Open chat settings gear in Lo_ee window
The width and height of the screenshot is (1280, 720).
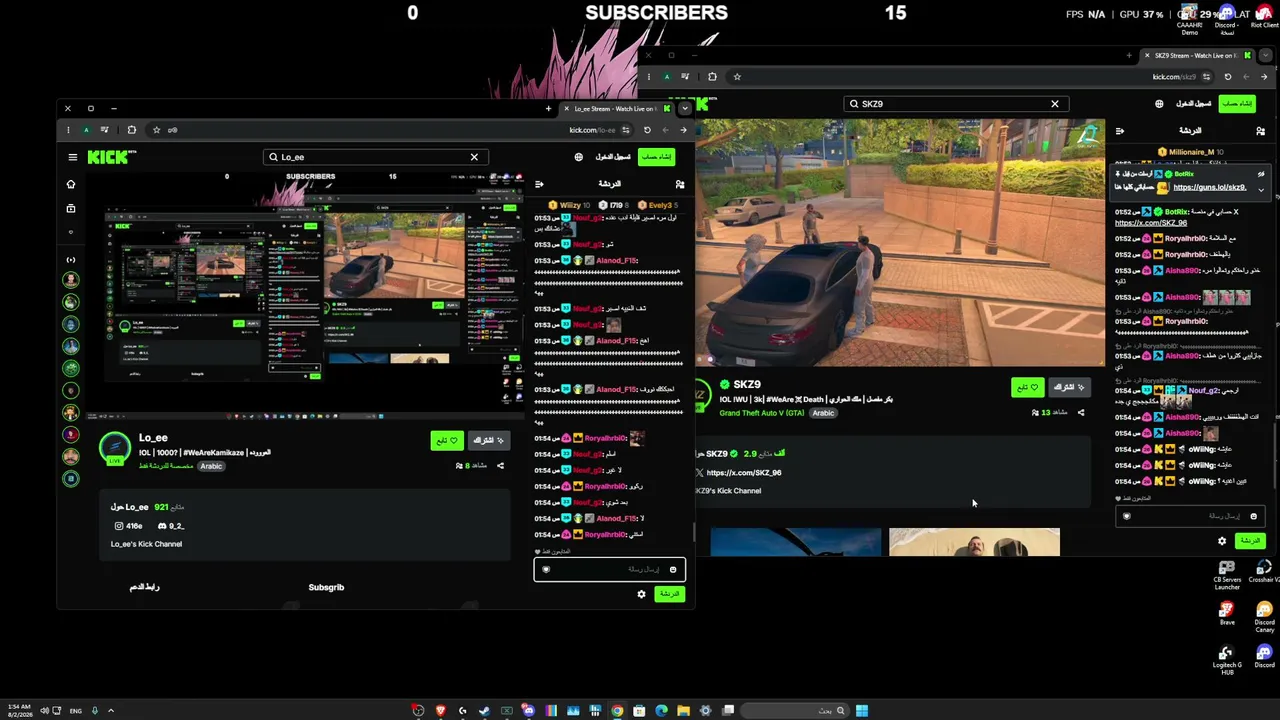642,594
